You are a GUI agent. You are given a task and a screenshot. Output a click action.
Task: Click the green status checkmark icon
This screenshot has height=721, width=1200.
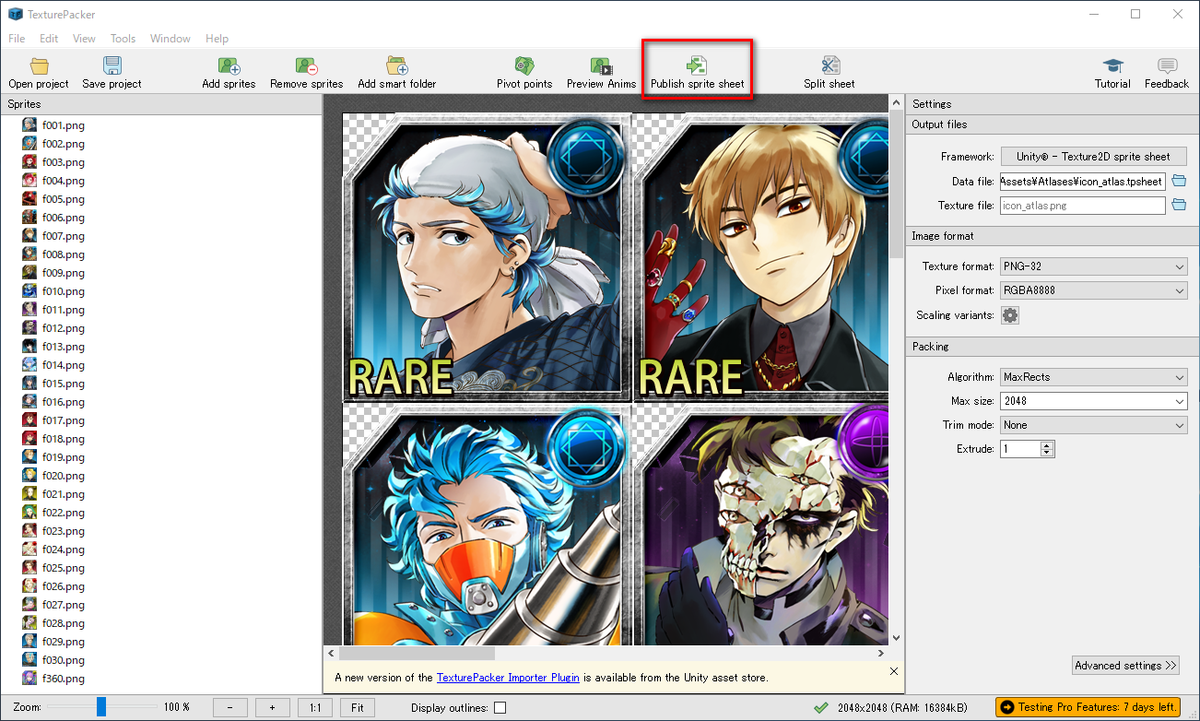click(821, 708)
